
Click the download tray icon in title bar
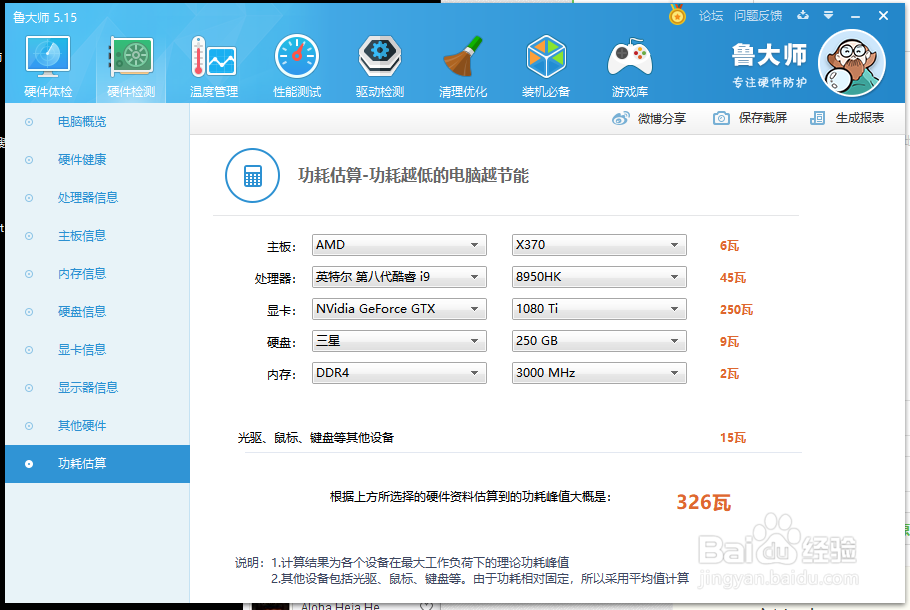[803, 15]
